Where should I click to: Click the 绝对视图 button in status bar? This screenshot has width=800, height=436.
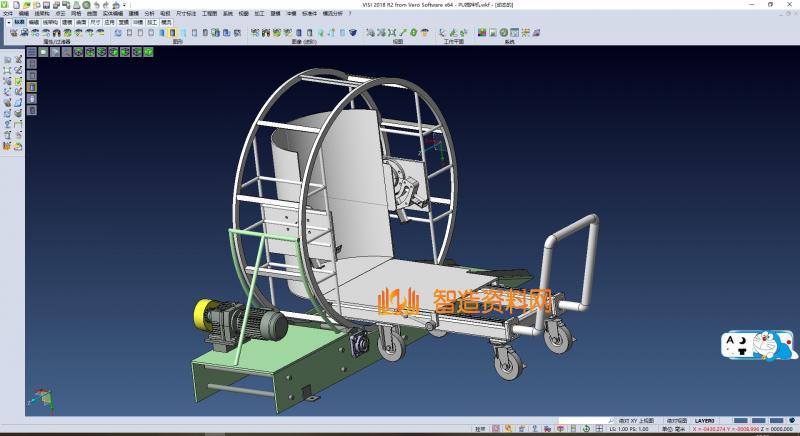pos(677,420)
